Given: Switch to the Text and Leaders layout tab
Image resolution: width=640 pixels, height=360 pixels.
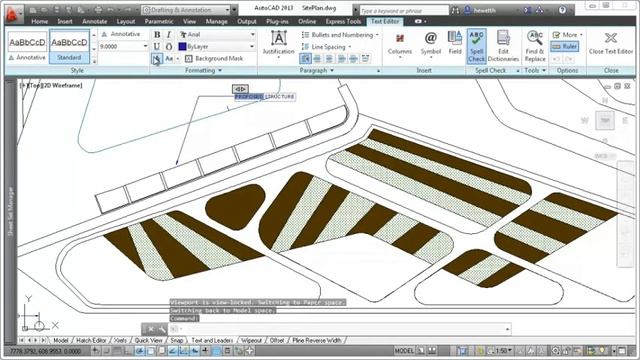Looking at the screenshot, I should pos(212,340).
